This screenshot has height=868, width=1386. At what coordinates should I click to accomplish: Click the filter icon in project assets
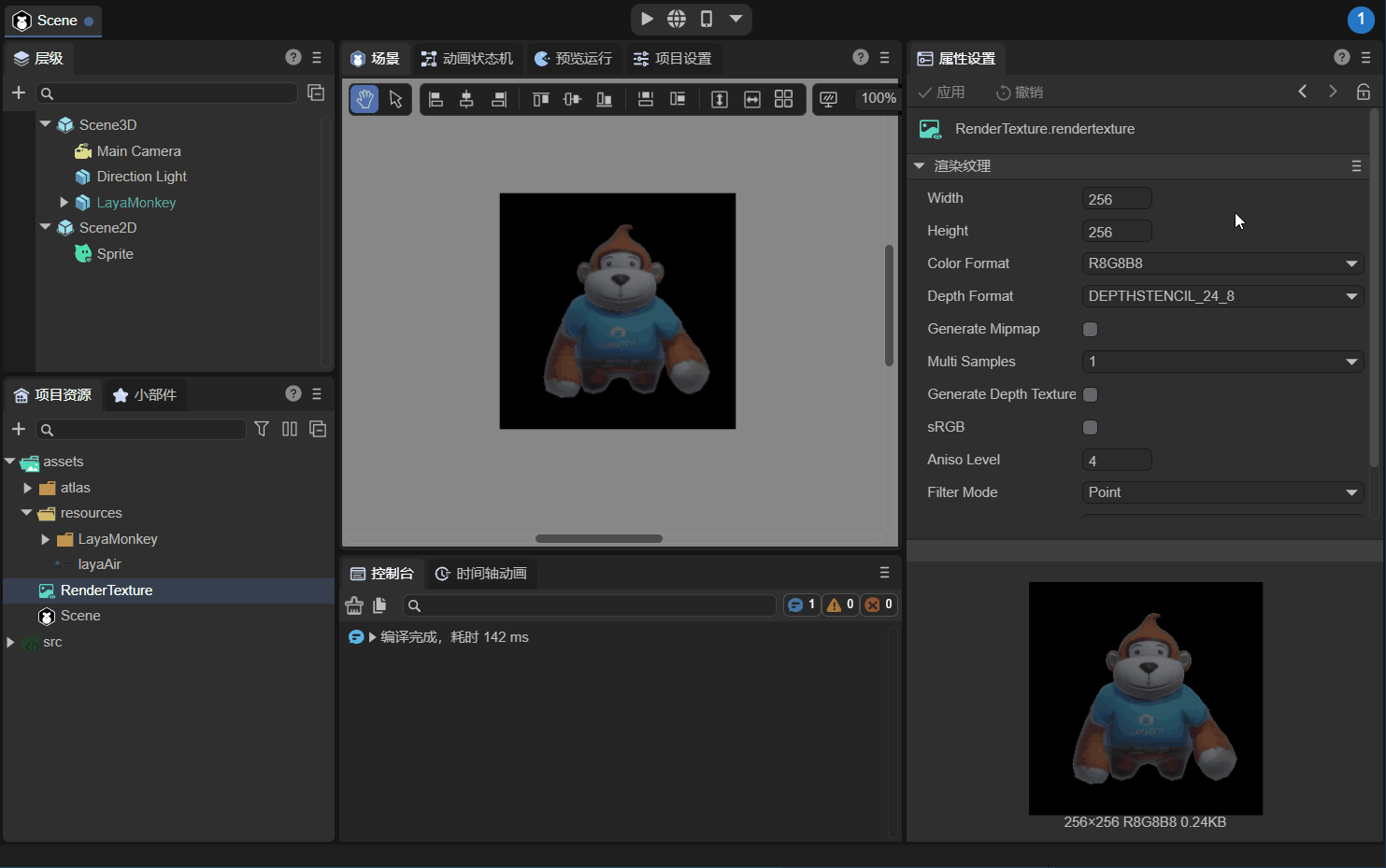(262, 429)
